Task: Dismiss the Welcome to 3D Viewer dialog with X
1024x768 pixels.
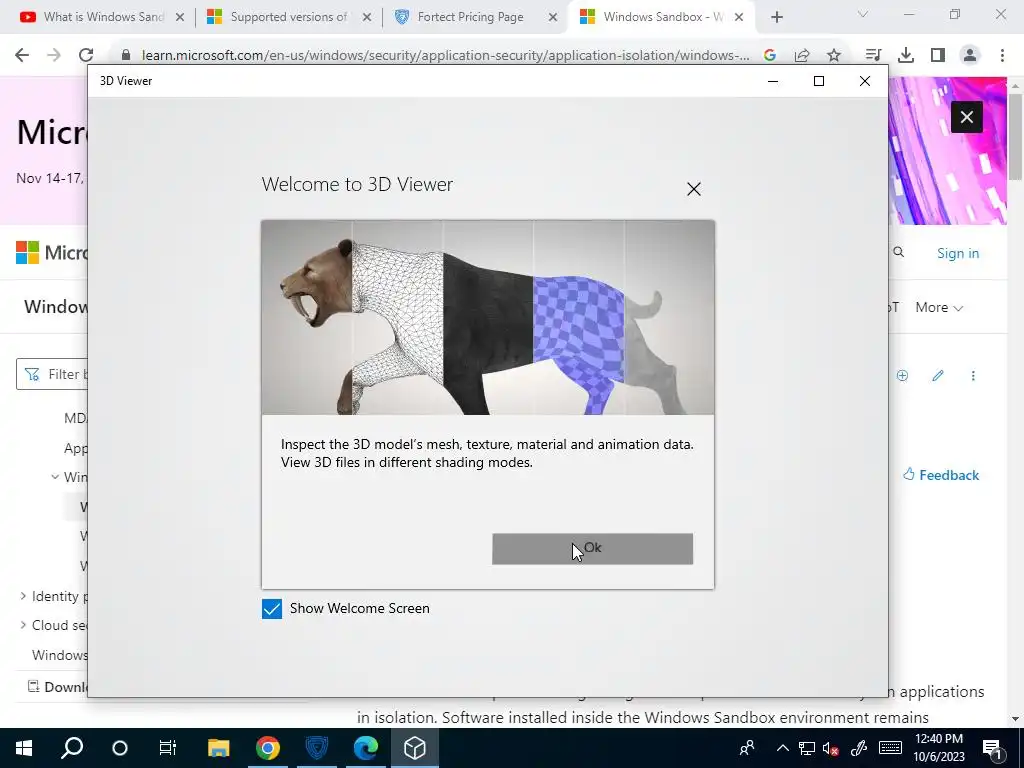Action: (x=694, y=189)
